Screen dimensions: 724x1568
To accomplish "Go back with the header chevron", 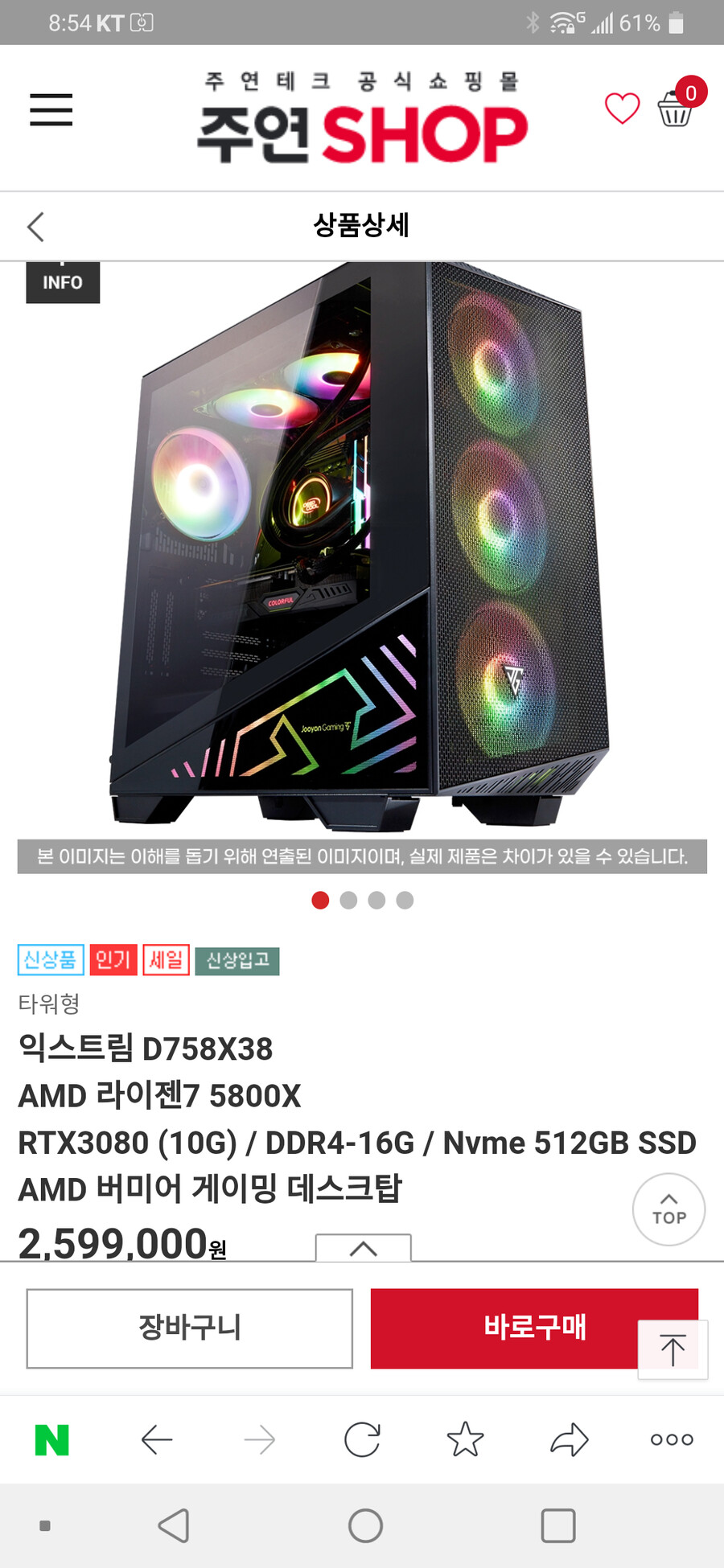I will tap(35, 227).
